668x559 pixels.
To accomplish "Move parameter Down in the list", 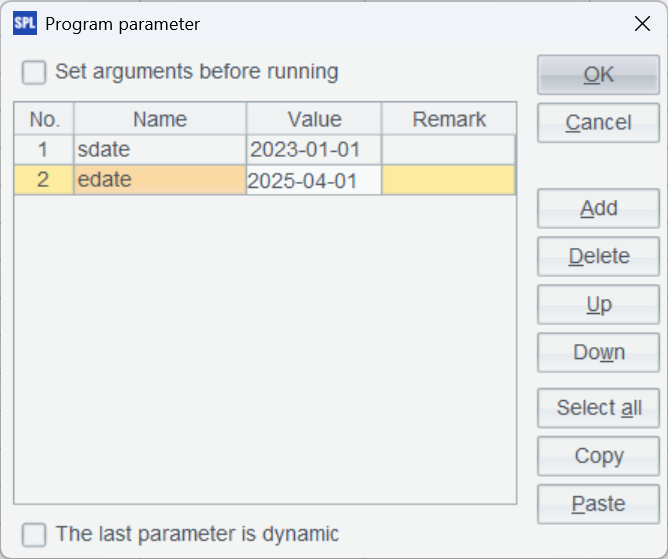I will tap(598, 353).
